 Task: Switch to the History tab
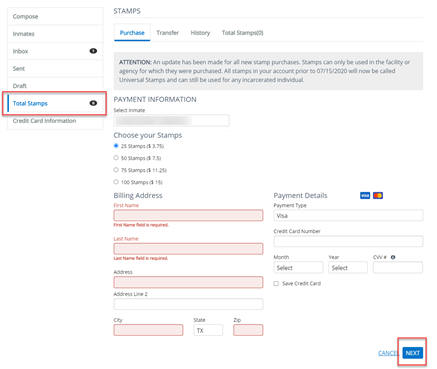click(x=200, y=33)
